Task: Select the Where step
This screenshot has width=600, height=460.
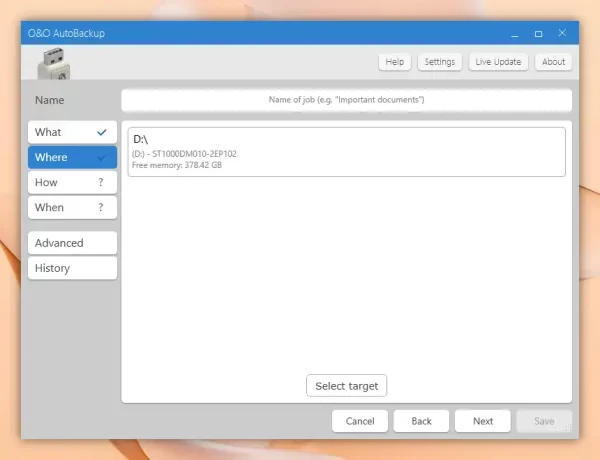Action: pyautogui.click(x=72, y=157)
